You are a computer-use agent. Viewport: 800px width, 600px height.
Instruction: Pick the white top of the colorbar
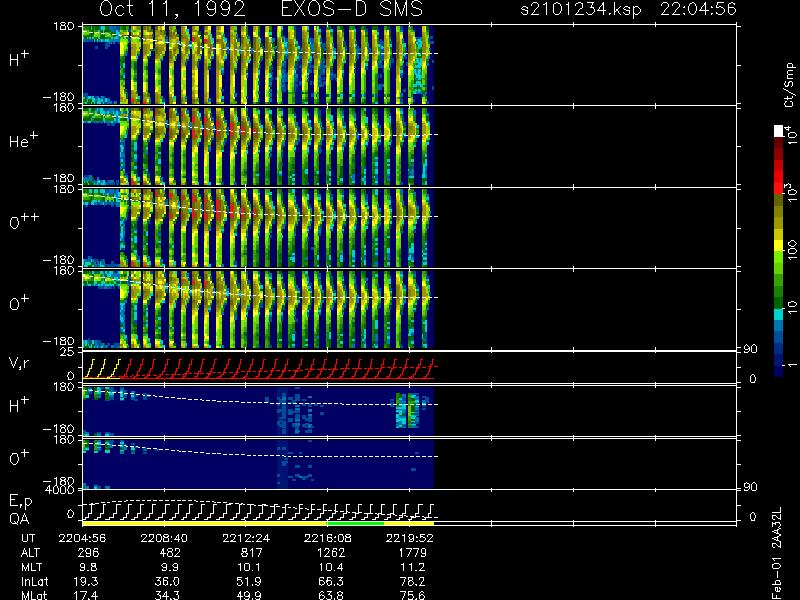tap(779, 131)
